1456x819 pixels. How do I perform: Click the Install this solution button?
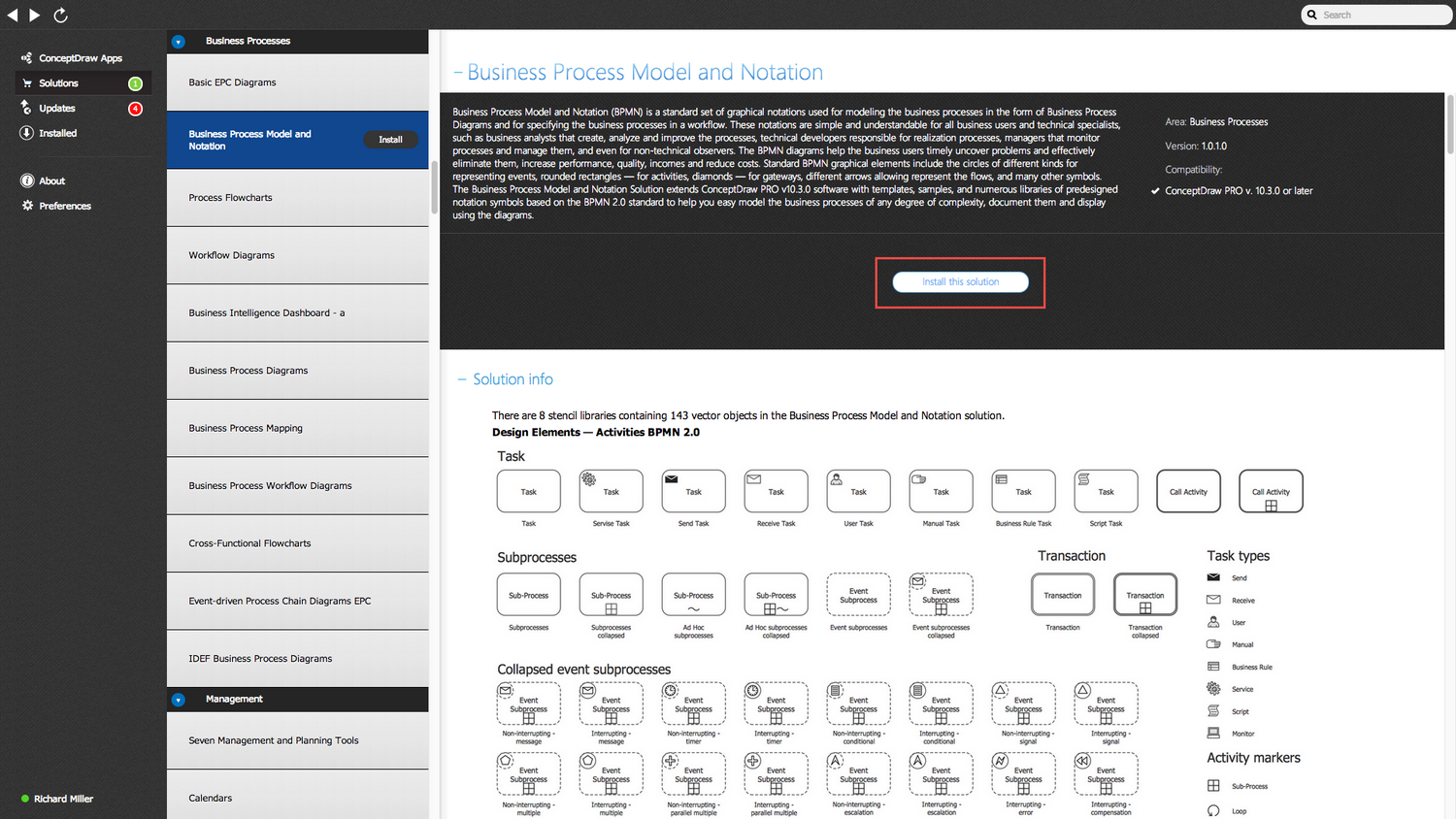click(960, 282)
